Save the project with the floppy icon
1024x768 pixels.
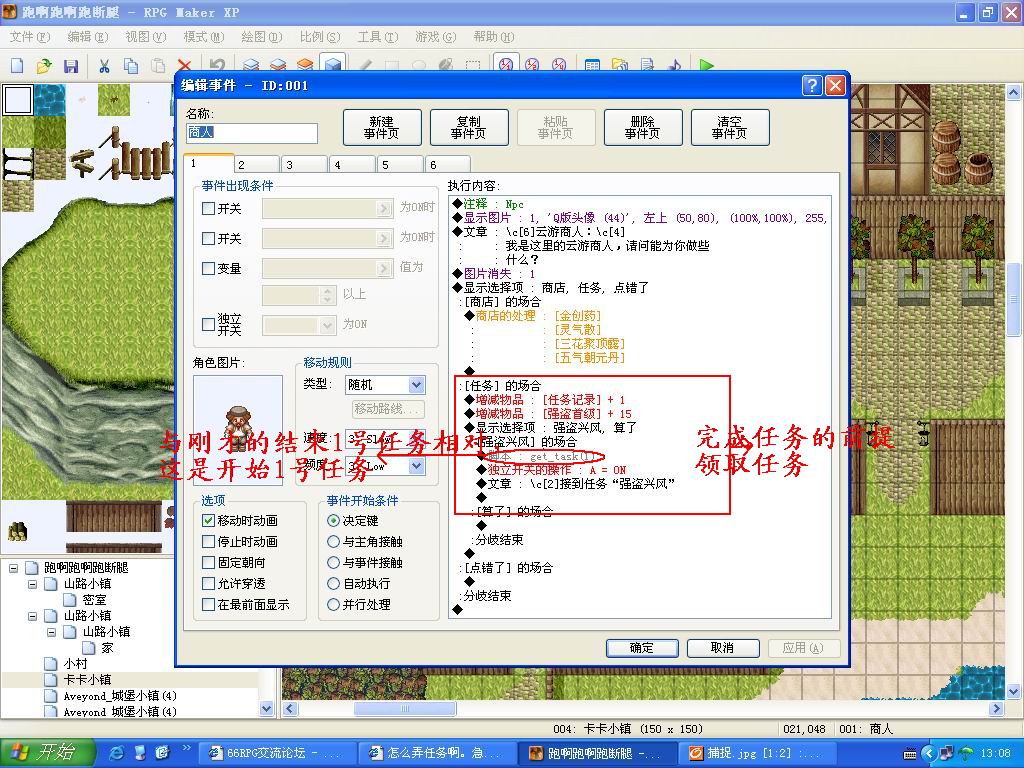pos(71,65)
